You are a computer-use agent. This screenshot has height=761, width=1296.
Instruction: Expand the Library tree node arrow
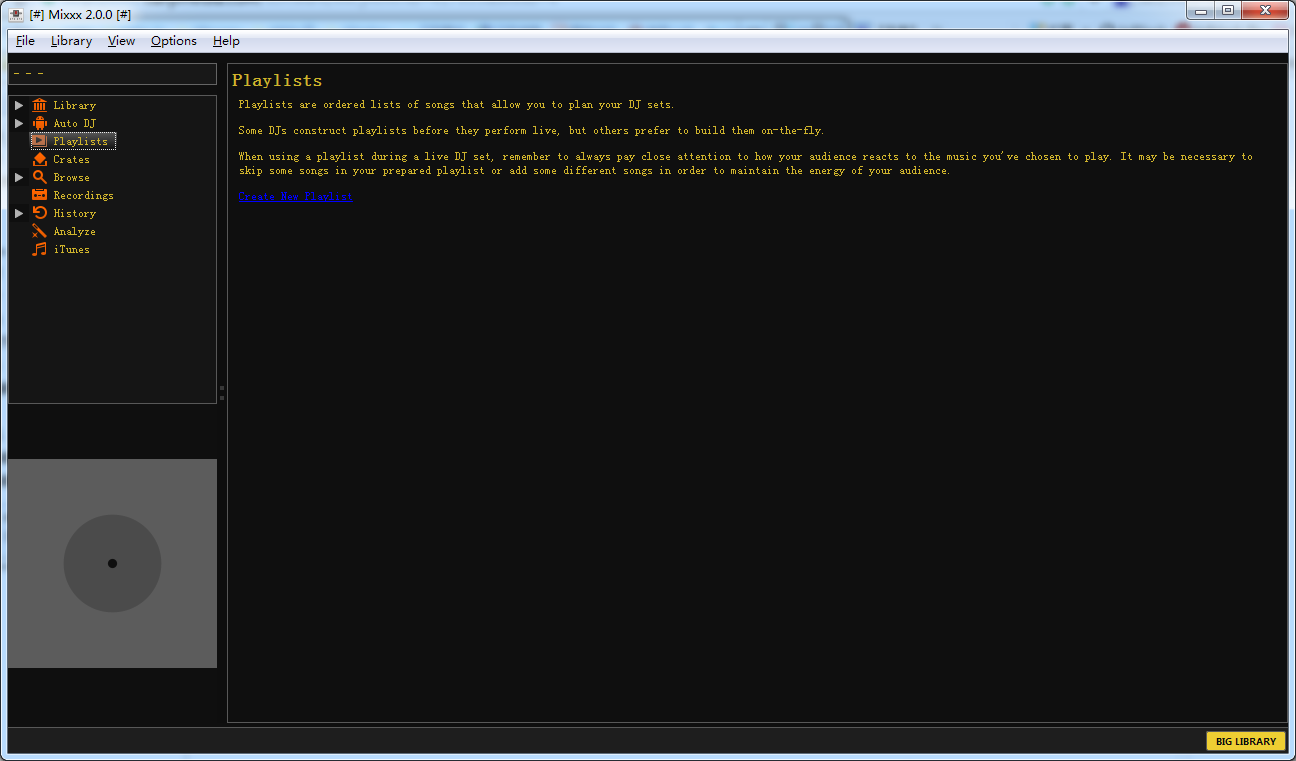point(19,105)
